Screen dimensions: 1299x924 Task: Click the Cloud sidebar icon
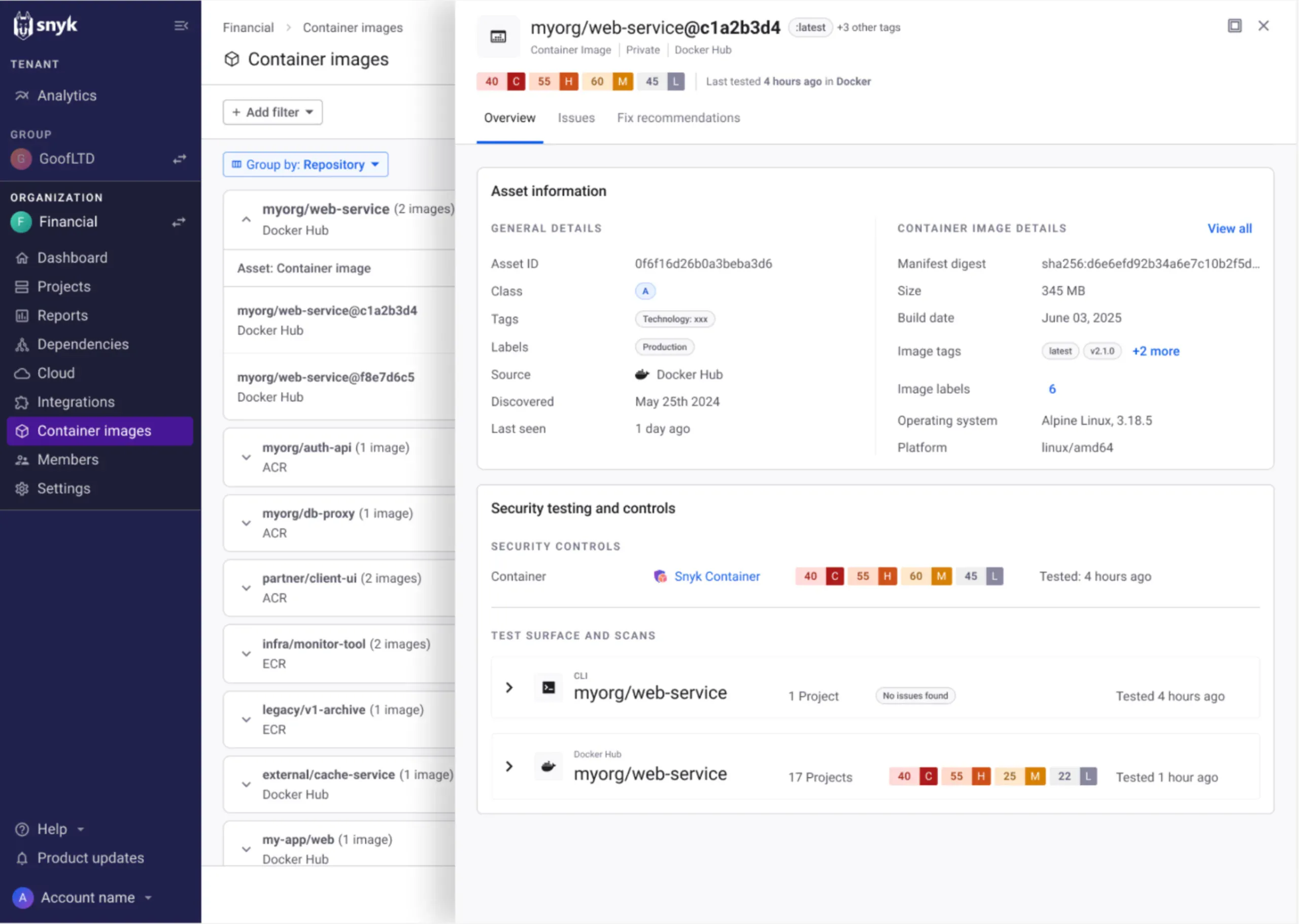pyautogui.click(x=22, y=373)
